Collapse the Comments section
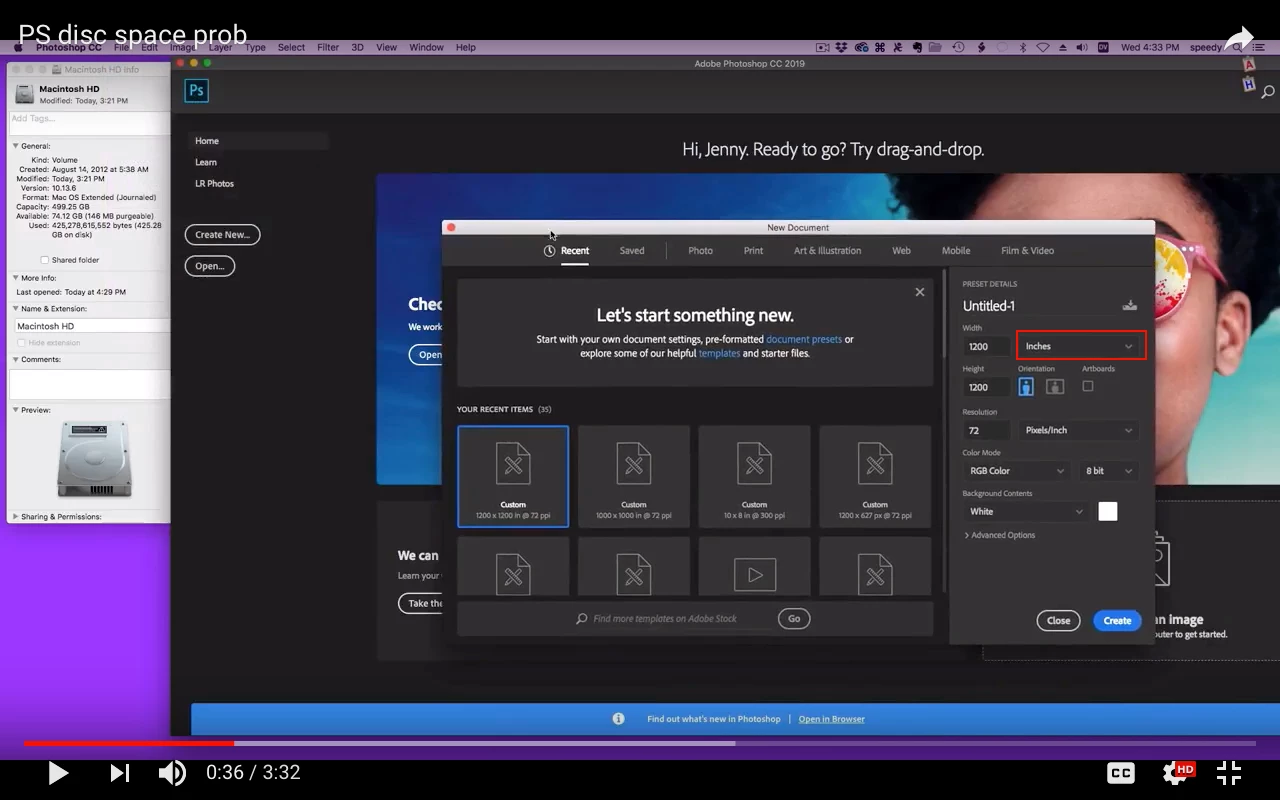The width and height of the screenshot is (1280, 800). coord(16,359)
